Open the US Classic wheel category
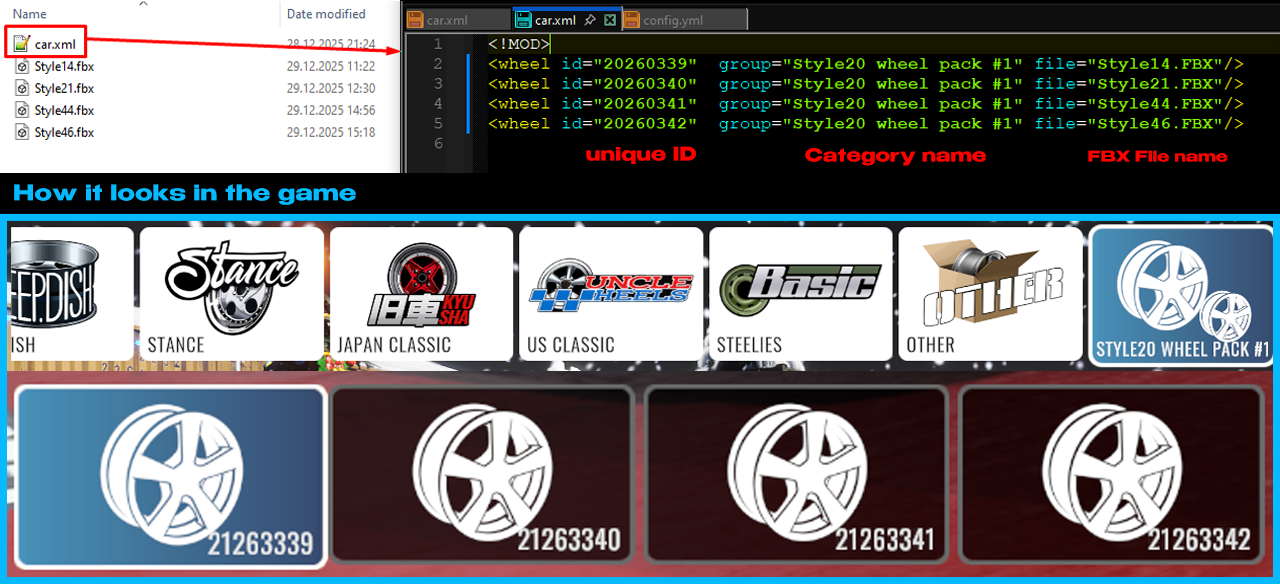This screenshot has width=1280, height=584. click(x=611, y=294)
